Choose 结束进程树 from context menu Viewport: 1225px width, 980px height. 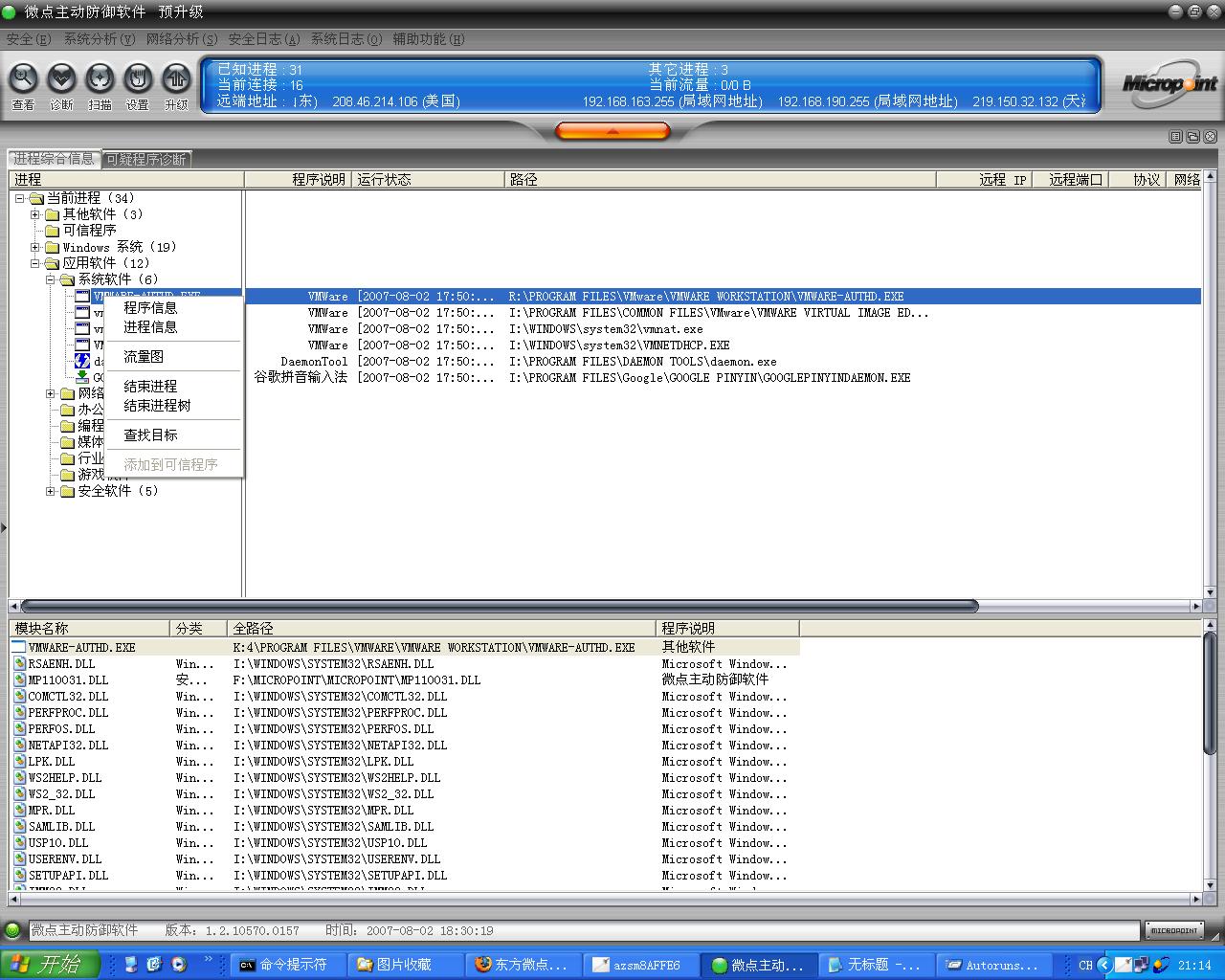pyautogui.click(x=157, y=405)
